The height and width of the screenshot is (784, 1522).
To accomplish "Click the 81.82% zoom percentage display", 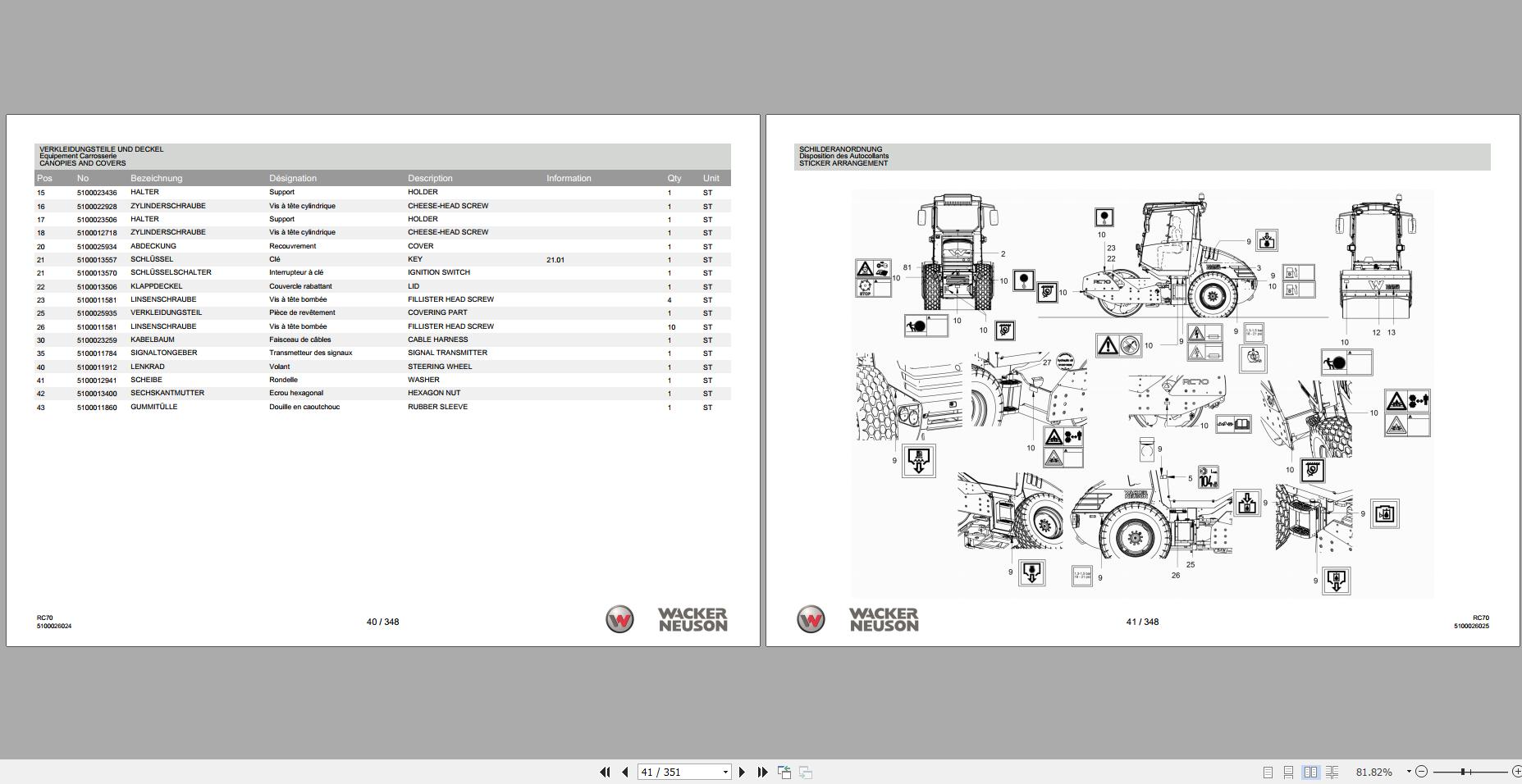I will tap(1373, 771).
